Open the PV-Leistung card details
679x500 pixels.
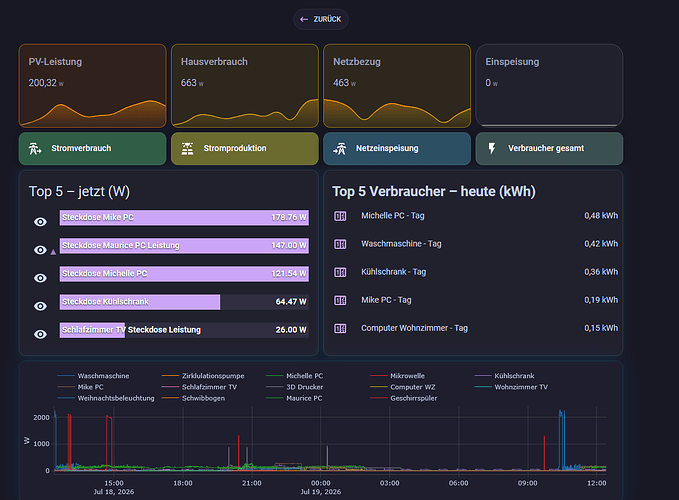pyautogui.click(x=93, y=86)
